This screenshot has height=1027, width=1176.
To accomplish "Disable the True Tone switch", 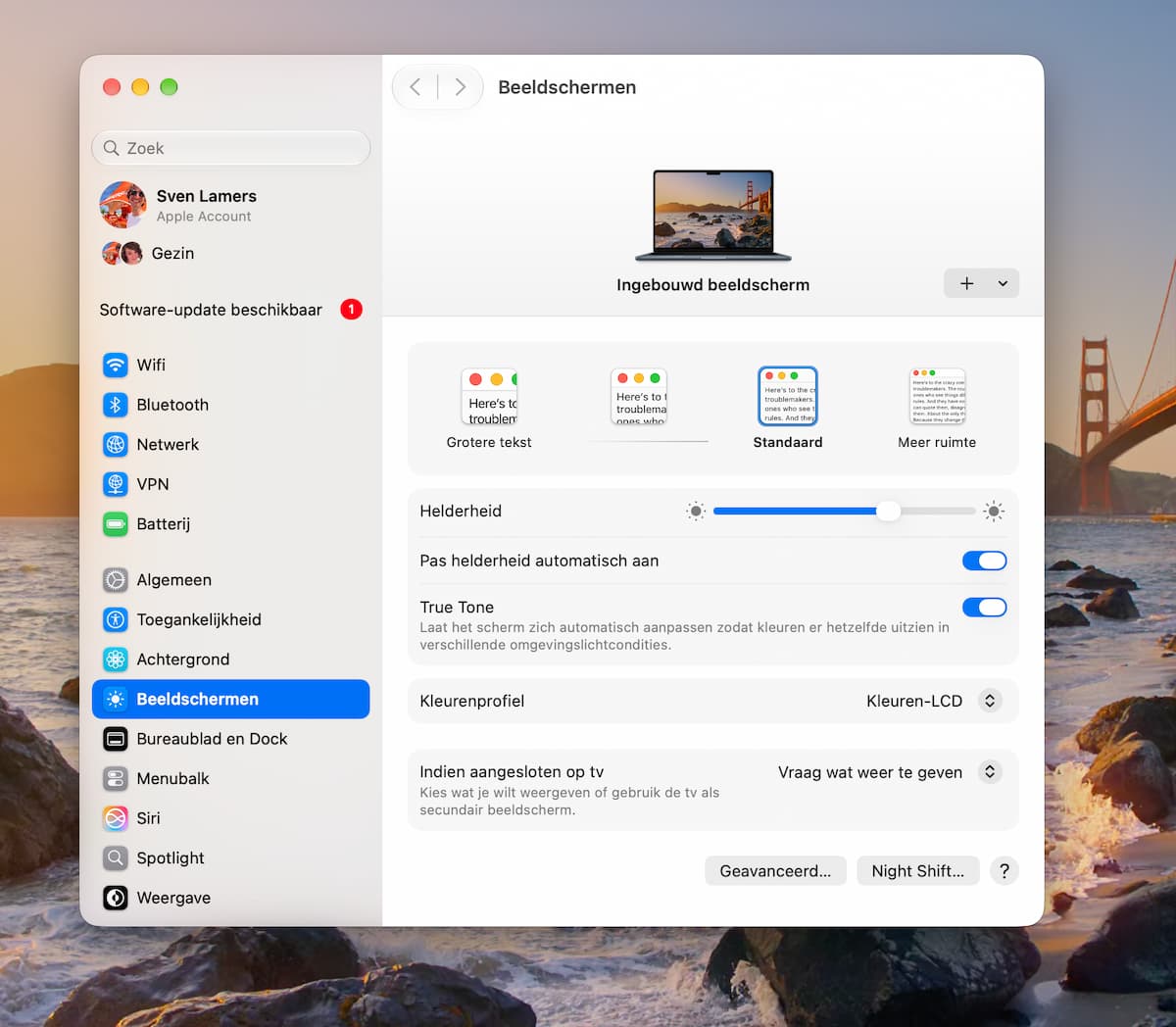I will 985,608.
